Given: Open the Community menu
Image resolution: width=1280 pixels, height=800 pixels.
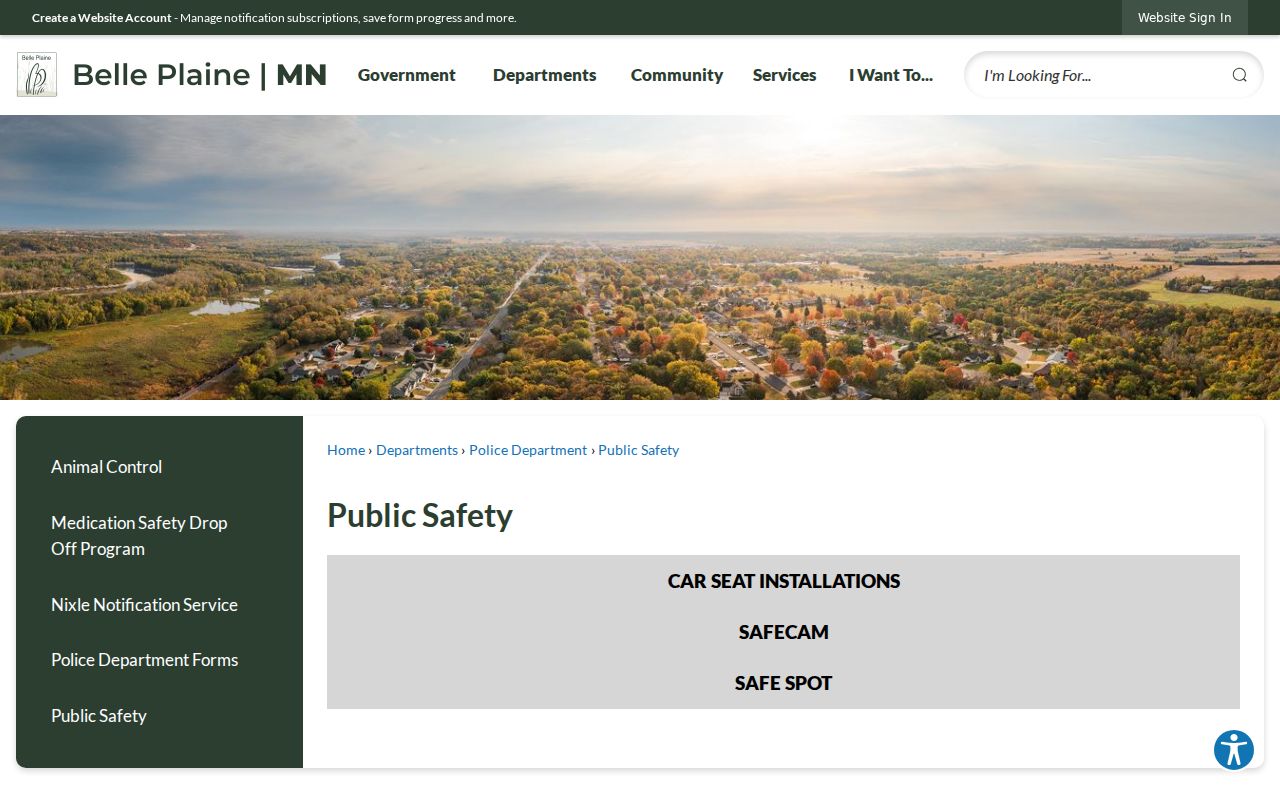Looking at the screenshot, I should (677, 75).
